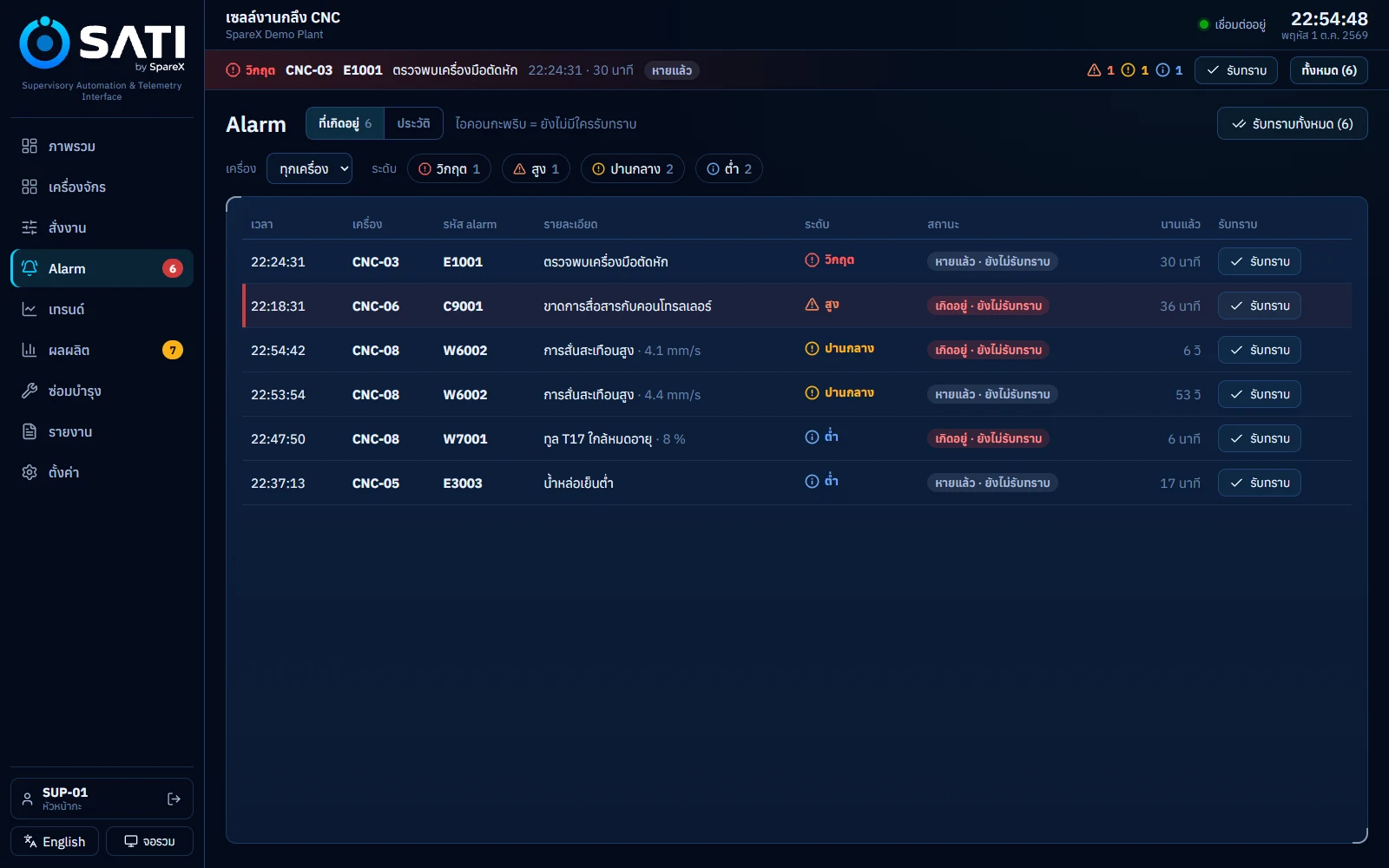Click the หายแล้ว badge in banner
The image size is (1389, 868).
point(672,70)
